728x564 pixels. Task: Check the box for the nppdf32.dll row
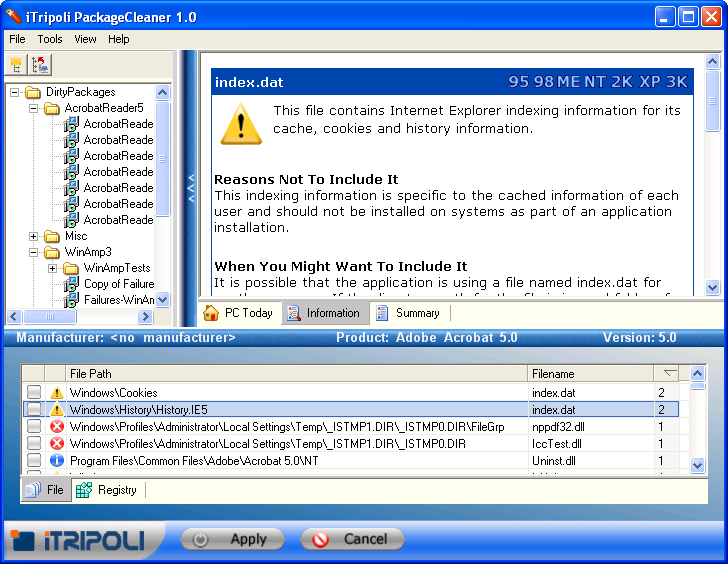tap(34, 426)
